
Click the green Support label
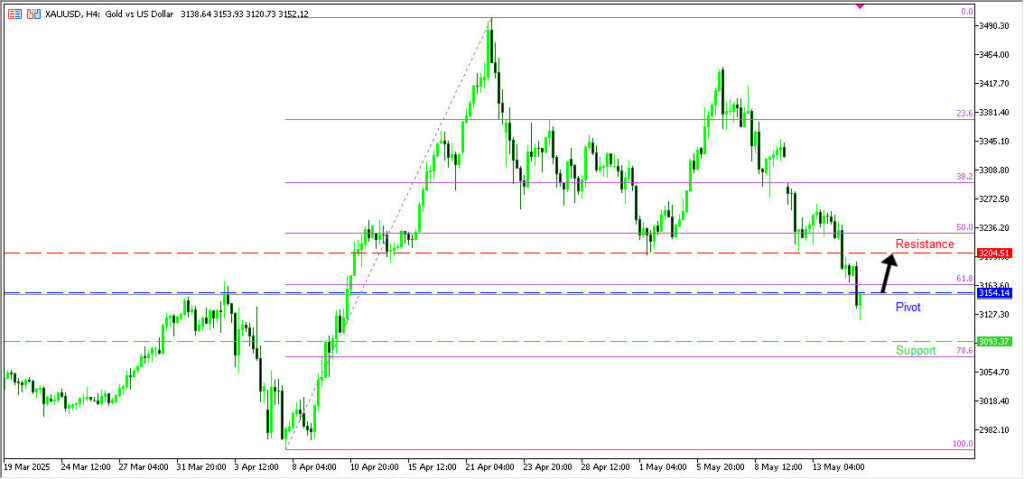pos(915,351)
